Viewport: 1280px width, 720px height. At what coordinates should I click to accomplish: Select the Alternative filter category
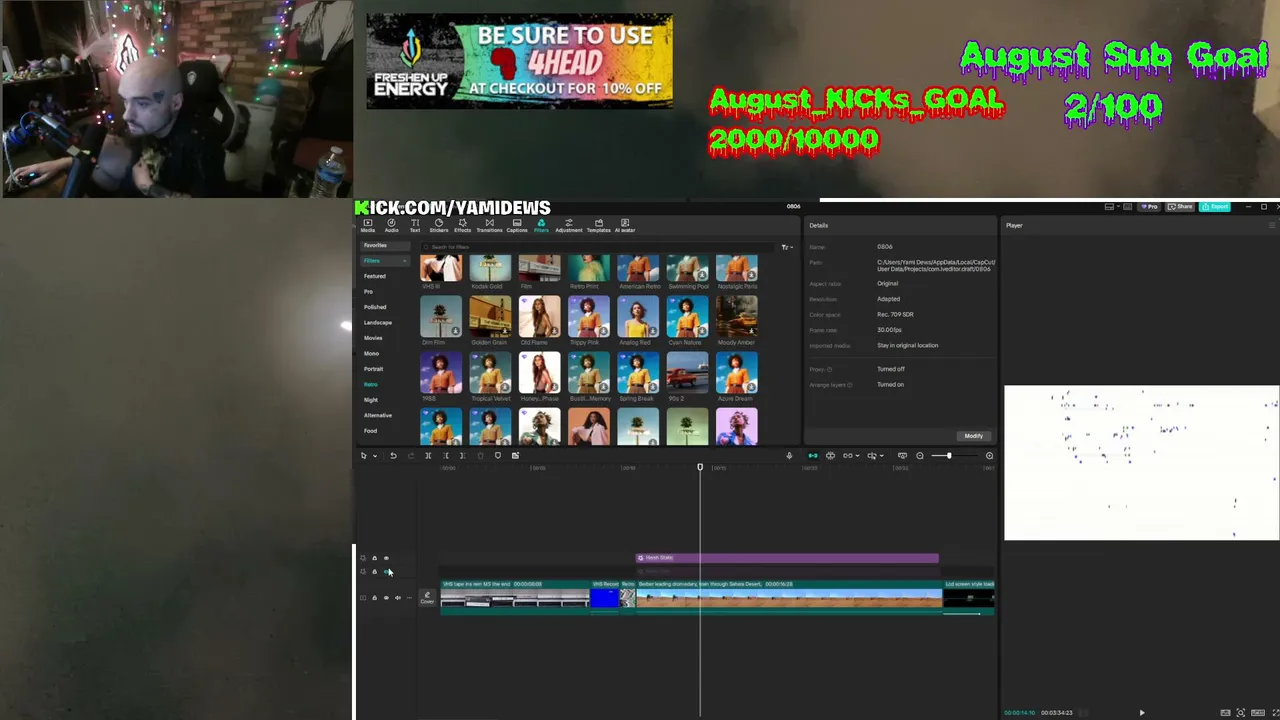click(377, 416)
